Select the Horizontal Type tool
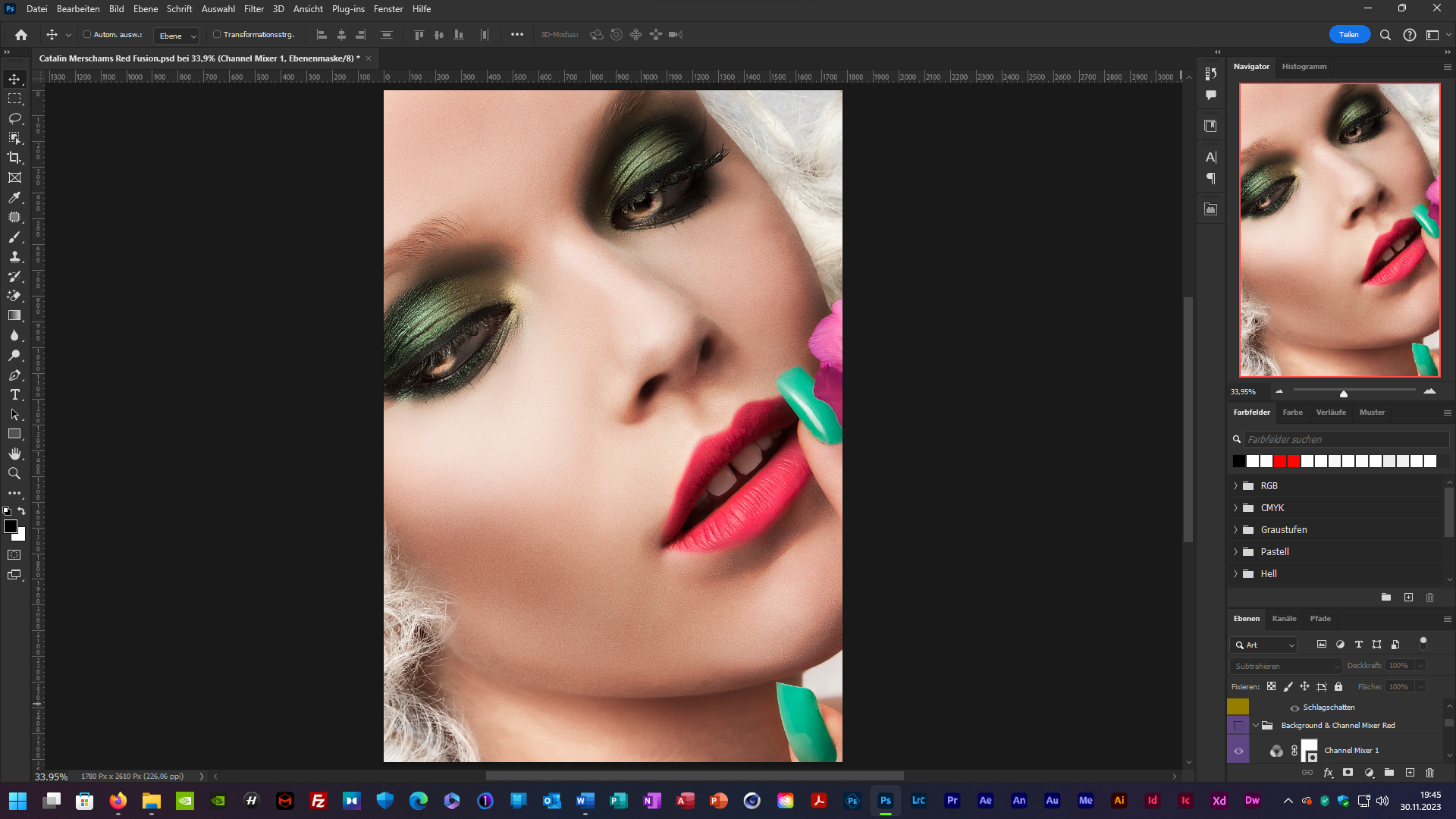The height and width of the screenshot is (819, 1456). click(x=14, y=394)
